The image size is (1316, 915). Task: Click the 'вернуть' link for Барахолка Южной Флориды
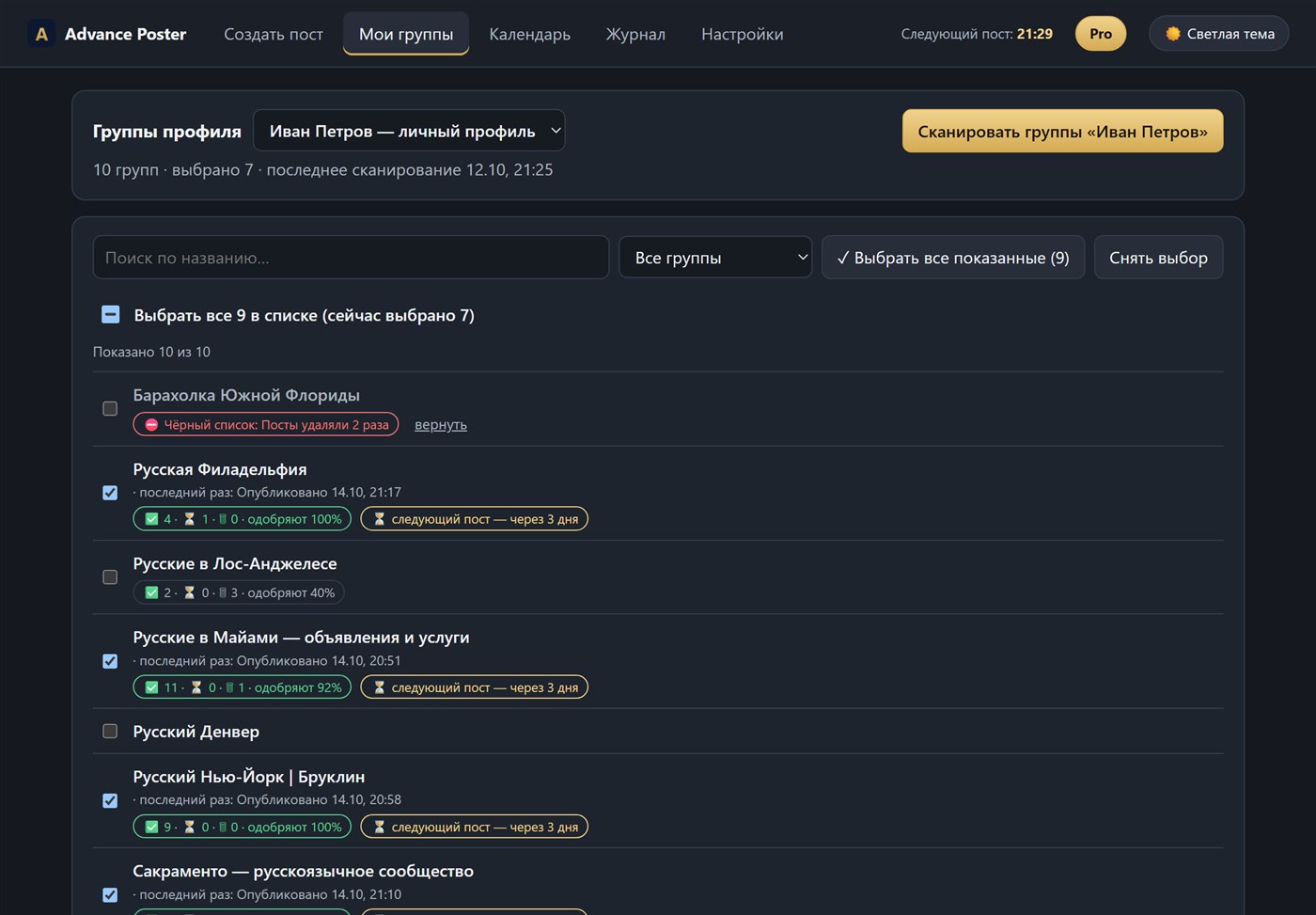441,425
